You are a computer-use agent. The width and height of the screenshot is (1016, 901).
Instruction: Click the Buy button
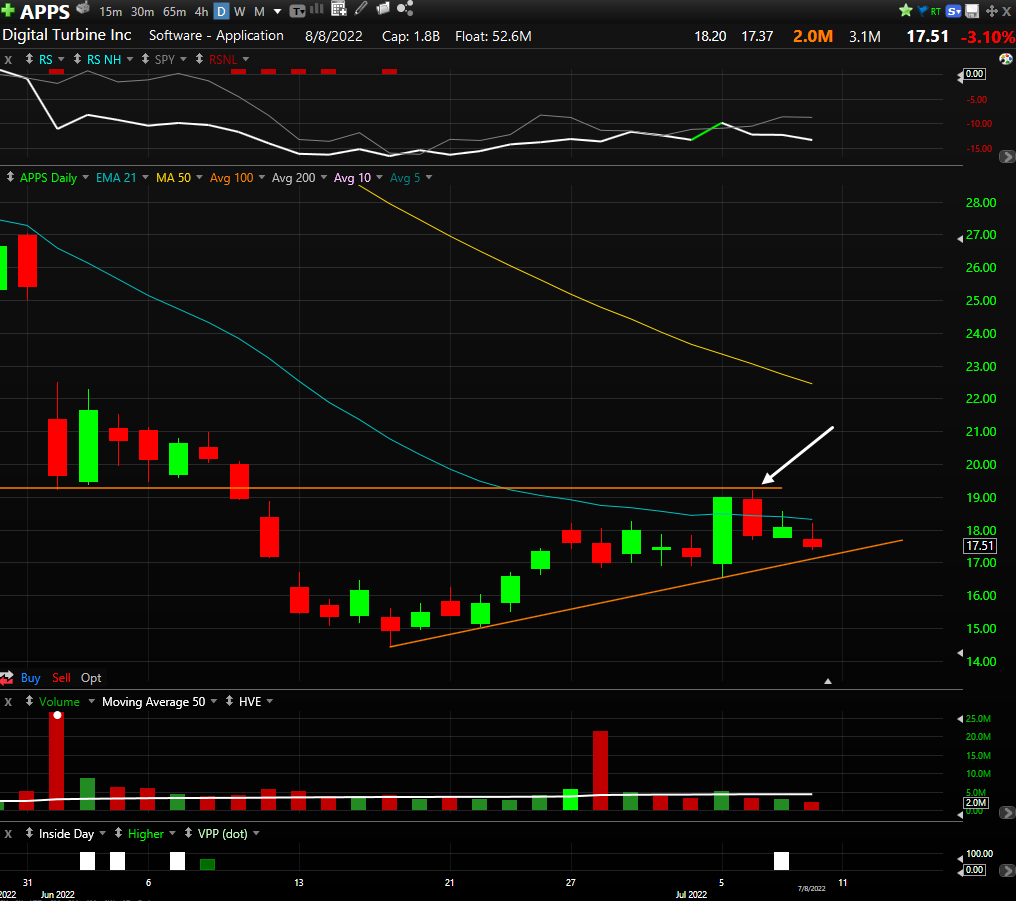30,678
